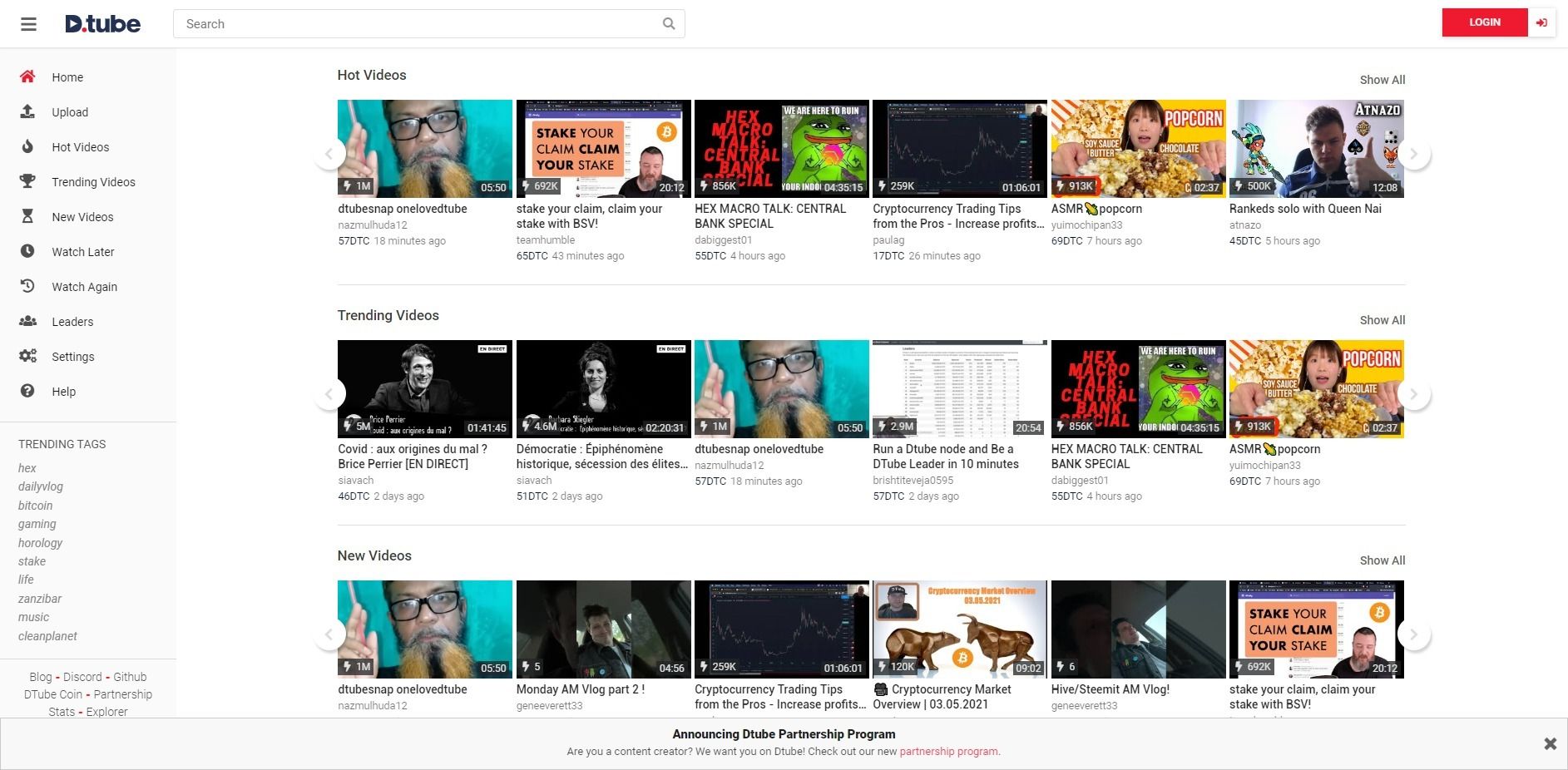Viewport: 1568px width, 770px height.
Task: Open New Videos from the sidebar
Action: click(82, 216)
